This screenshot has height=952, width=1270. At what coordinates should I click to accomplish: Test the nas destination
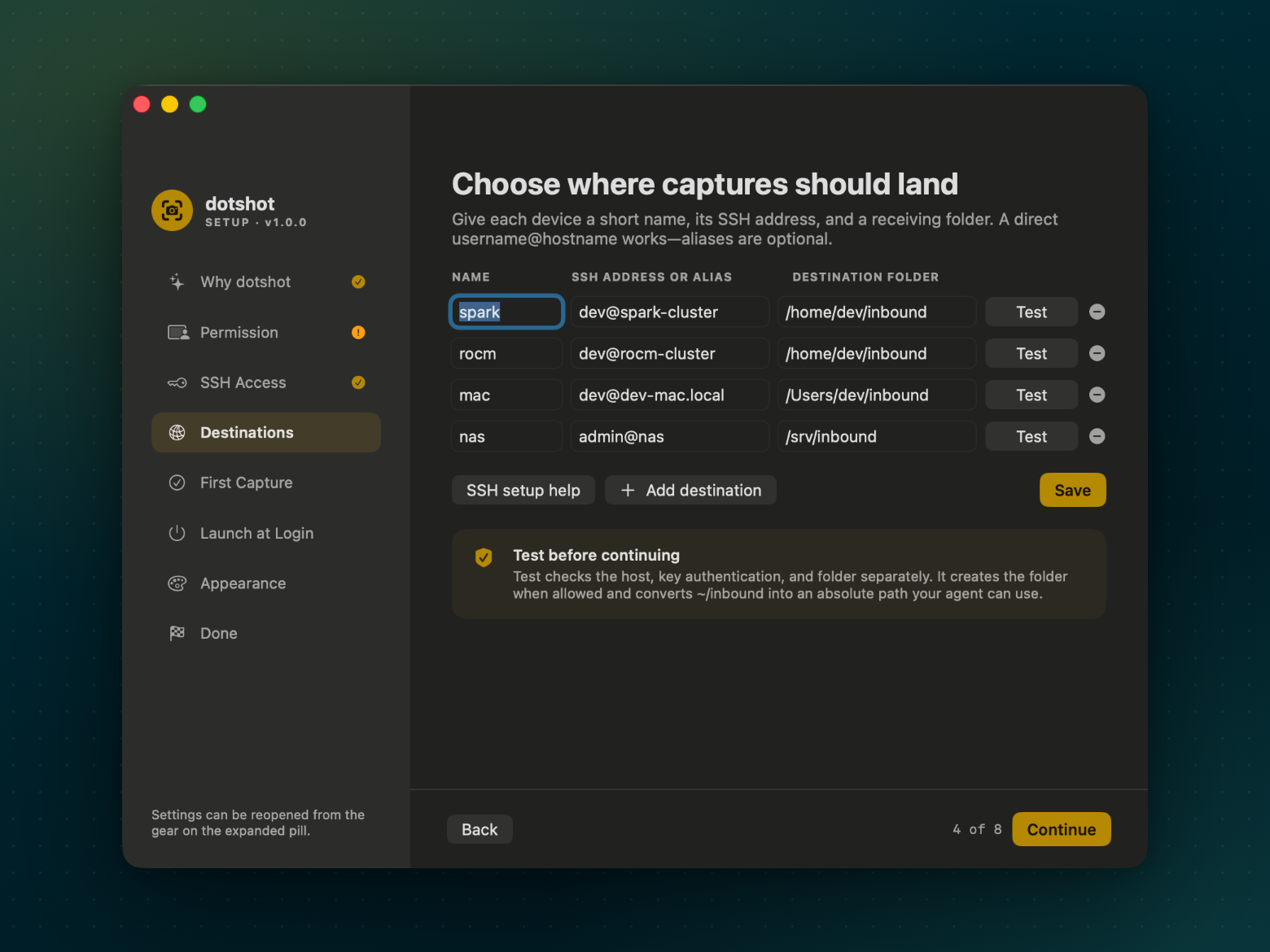click(1031, 436)
